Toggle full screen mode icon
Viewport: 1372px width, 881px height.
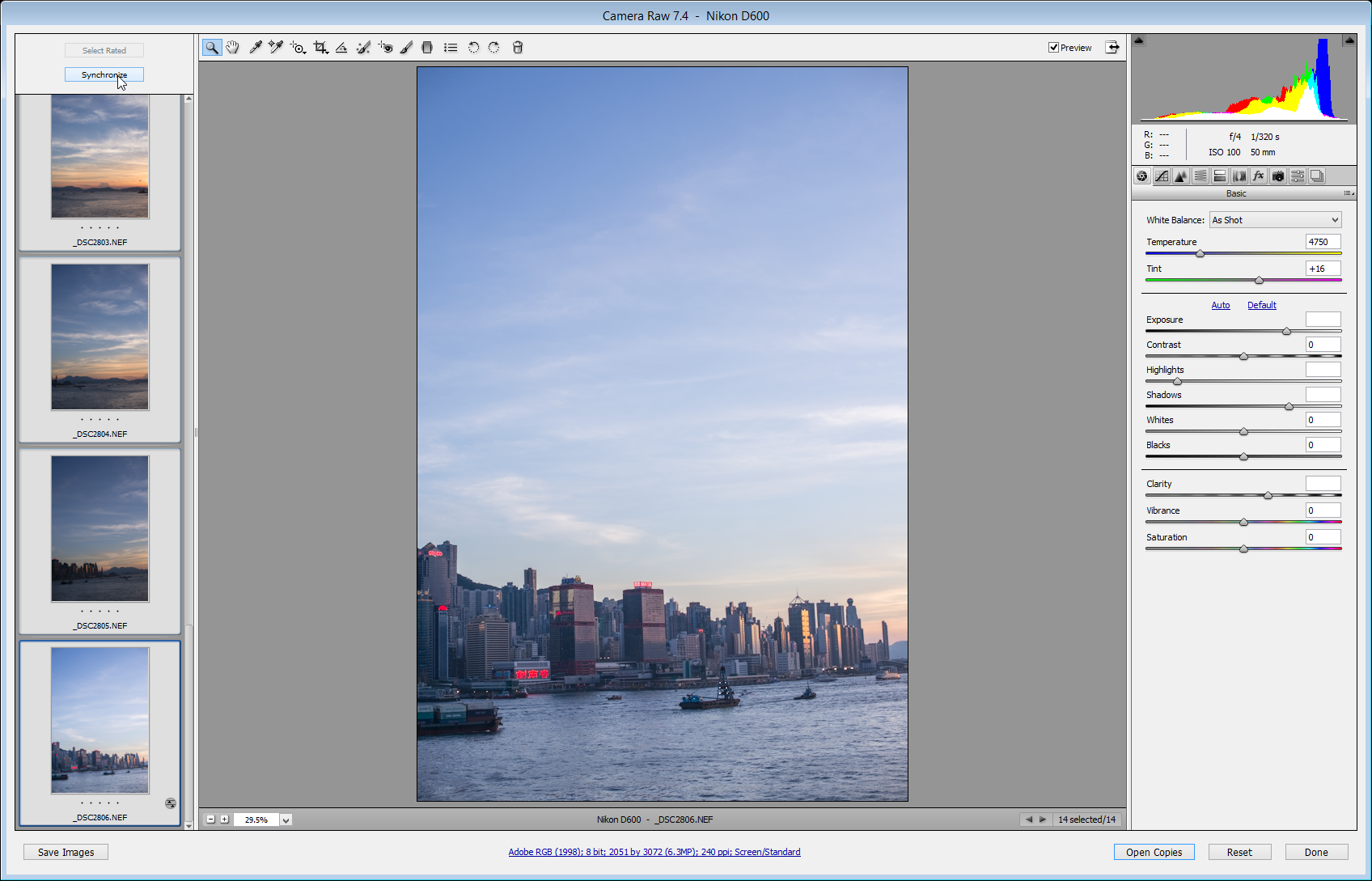pos(1113,47)
